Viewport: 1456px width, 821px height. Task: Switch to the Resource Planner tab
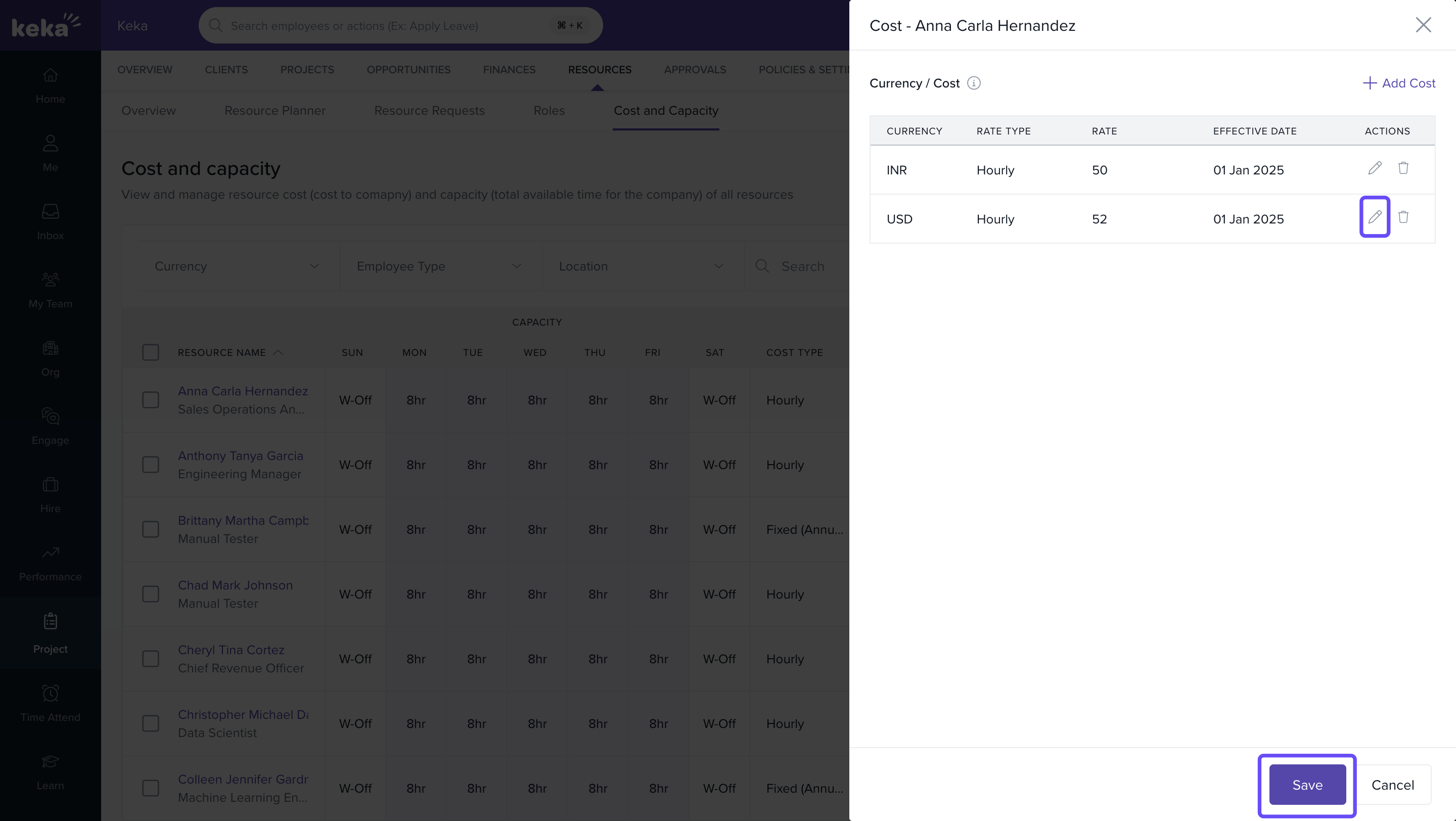[x=275, y=111]
